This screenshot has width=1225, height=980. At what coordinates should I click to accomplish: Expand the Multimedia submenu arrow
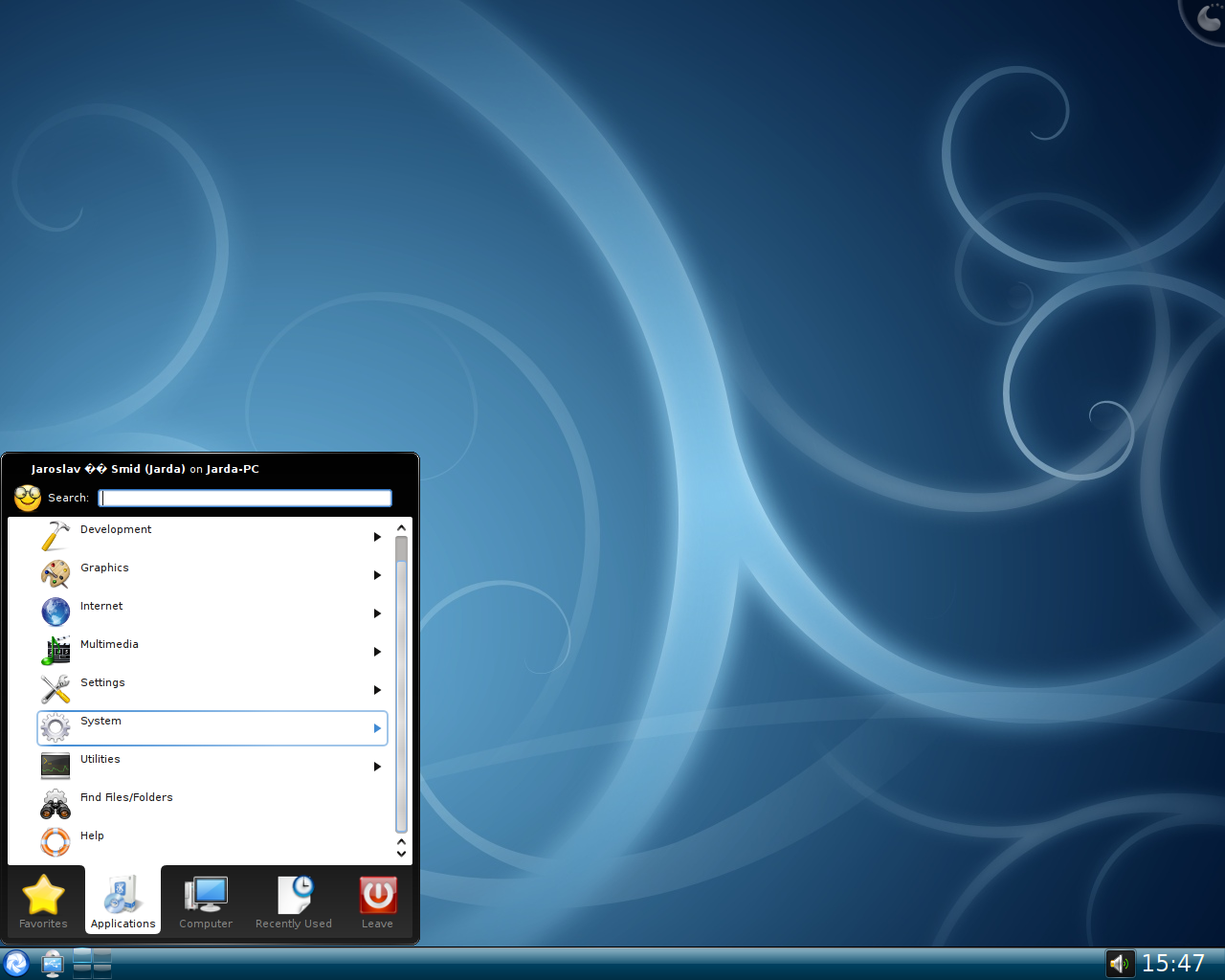(x=377, y=652)
